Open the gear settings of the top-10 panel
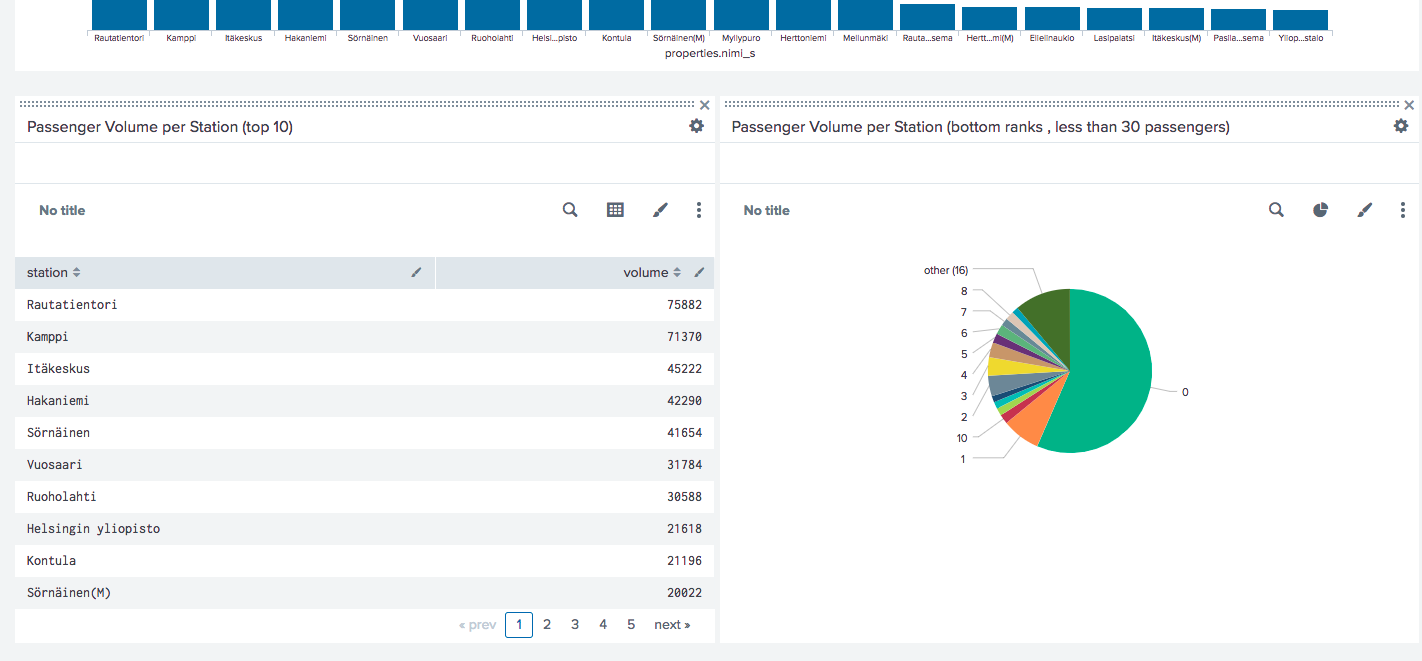Viewport: 1422px width, 661px height. [696, 126]
